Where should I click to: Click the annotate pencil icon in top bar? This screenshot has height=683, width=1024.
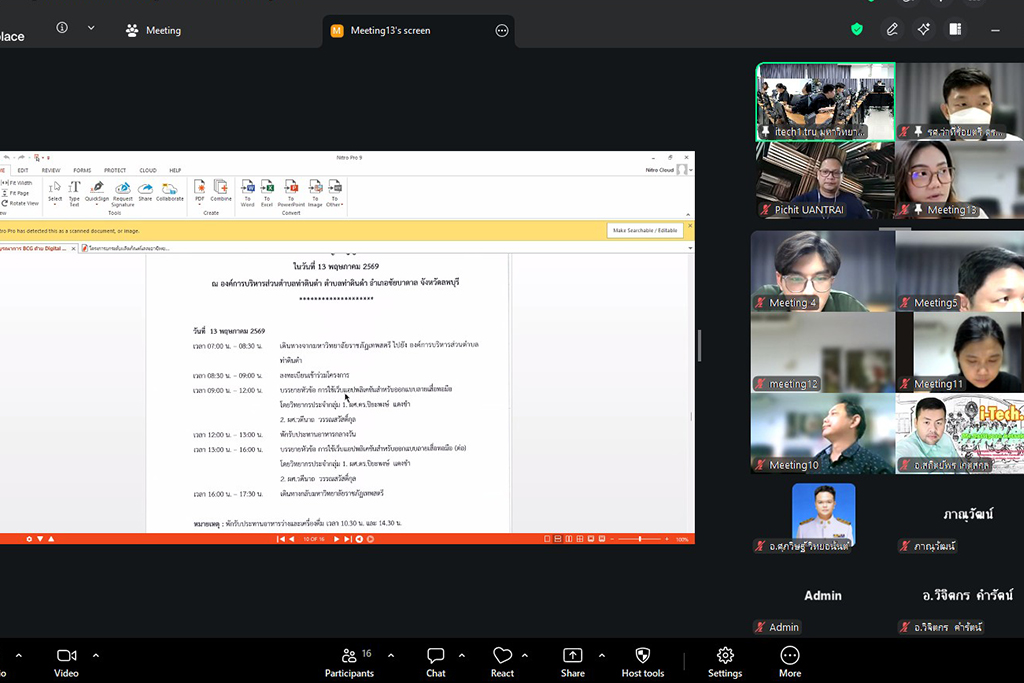click(x=892, y=30)
